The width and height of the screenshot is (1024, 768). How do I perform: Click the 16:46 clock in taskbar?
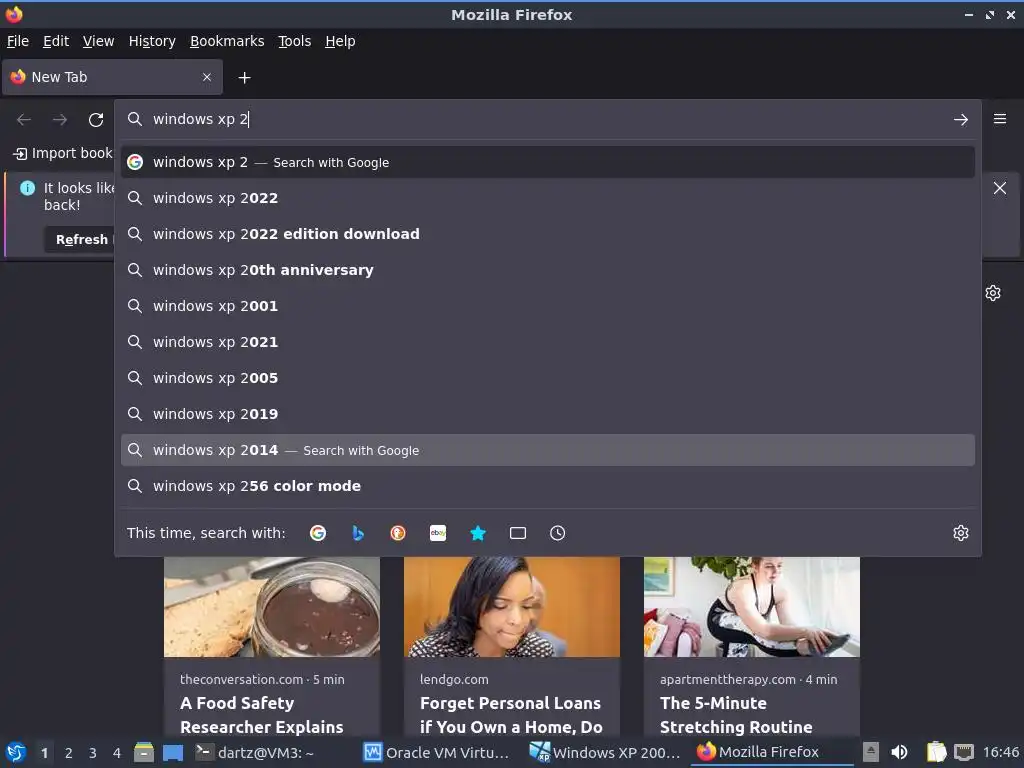click(1000, 752)
